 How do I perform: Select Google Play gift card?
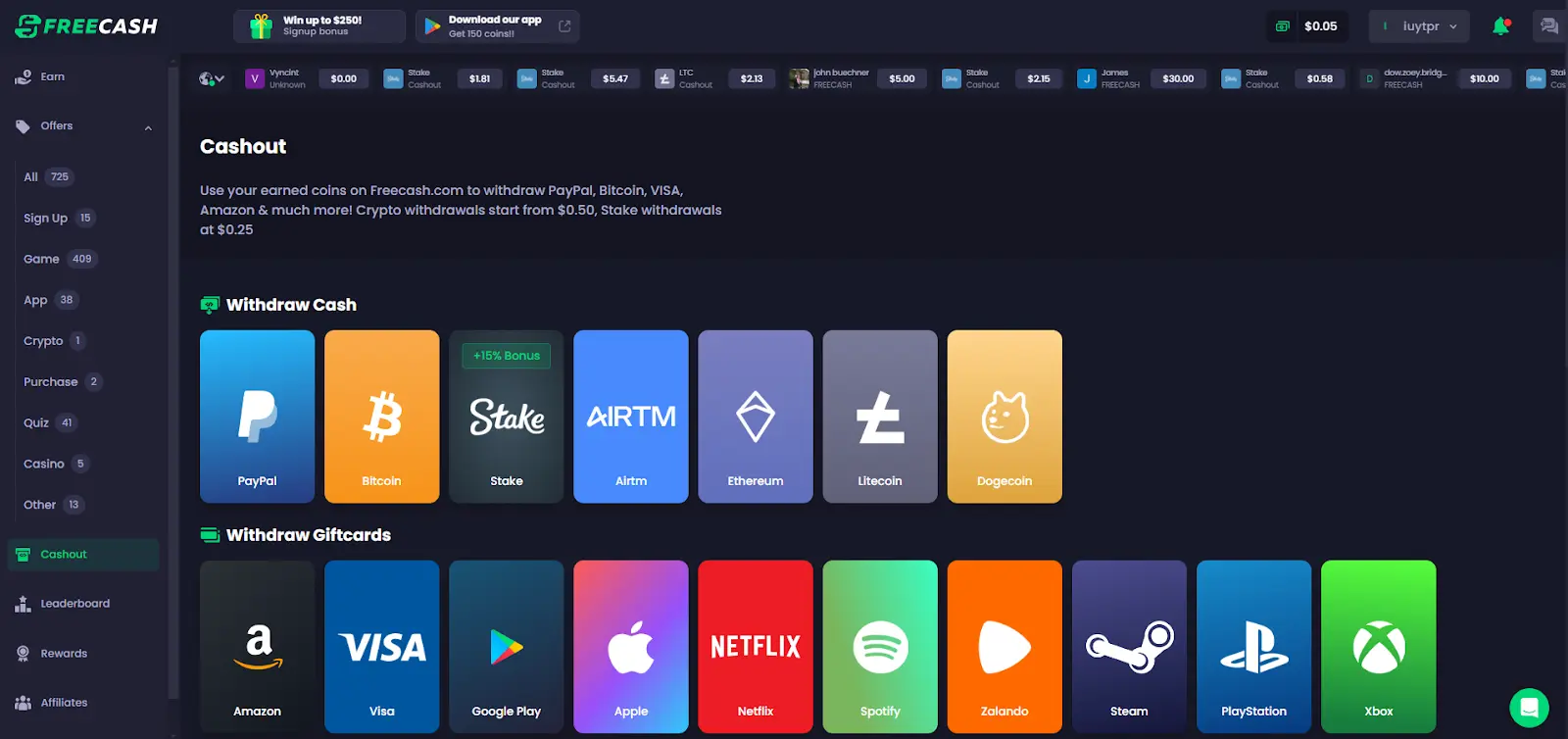point(506,647)
